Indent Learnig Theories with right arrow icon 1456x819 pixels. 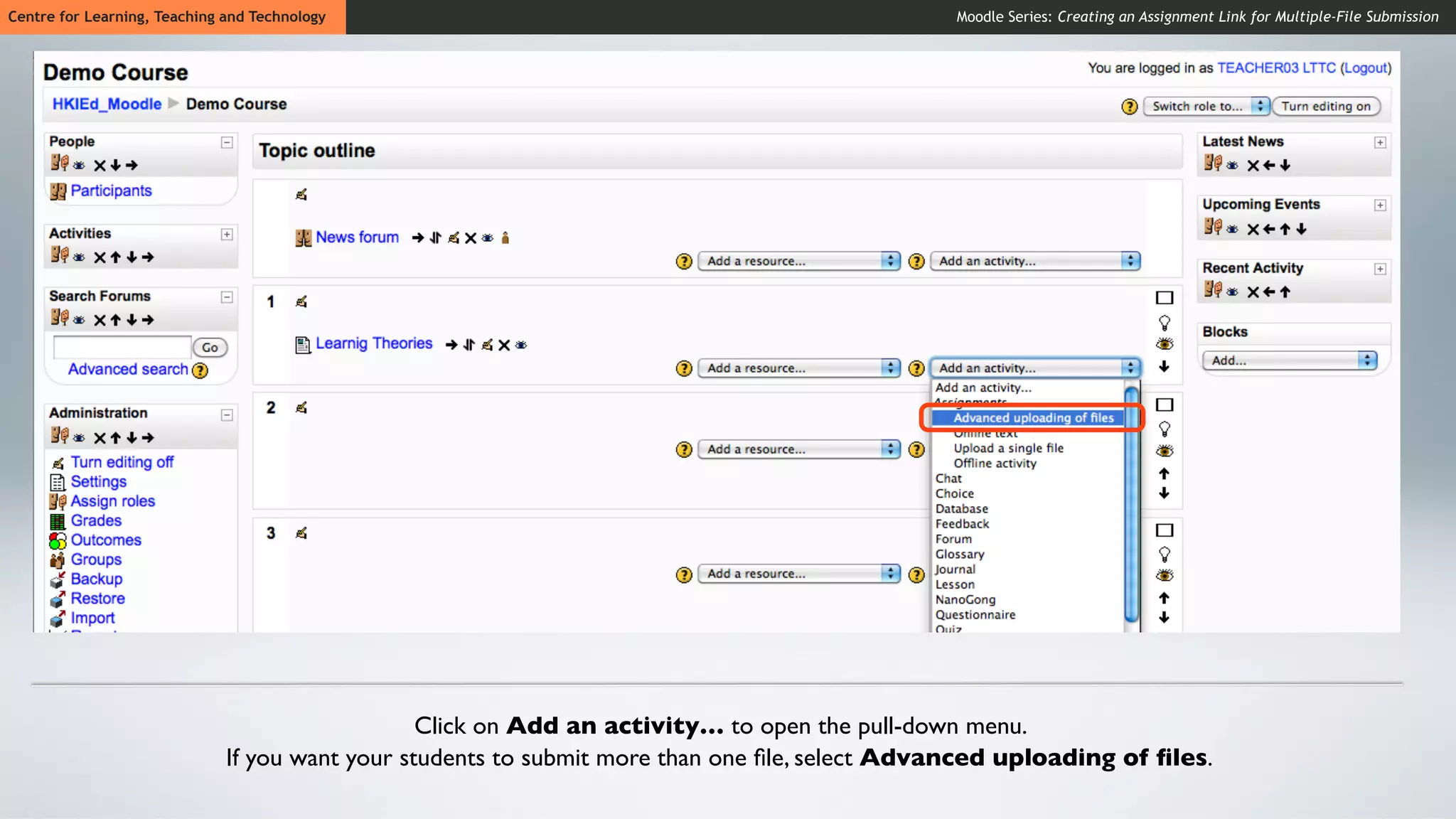[451, 345]
